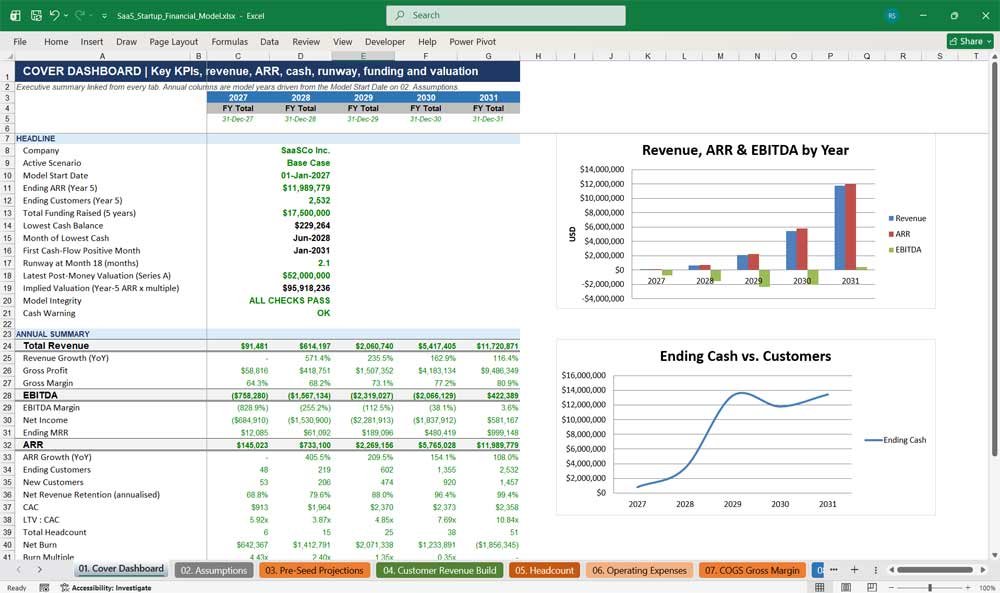Click horizontal scrollbar right arrow
The height and width of the screenshot is (593, 1000).
click(x=983, y=569)
